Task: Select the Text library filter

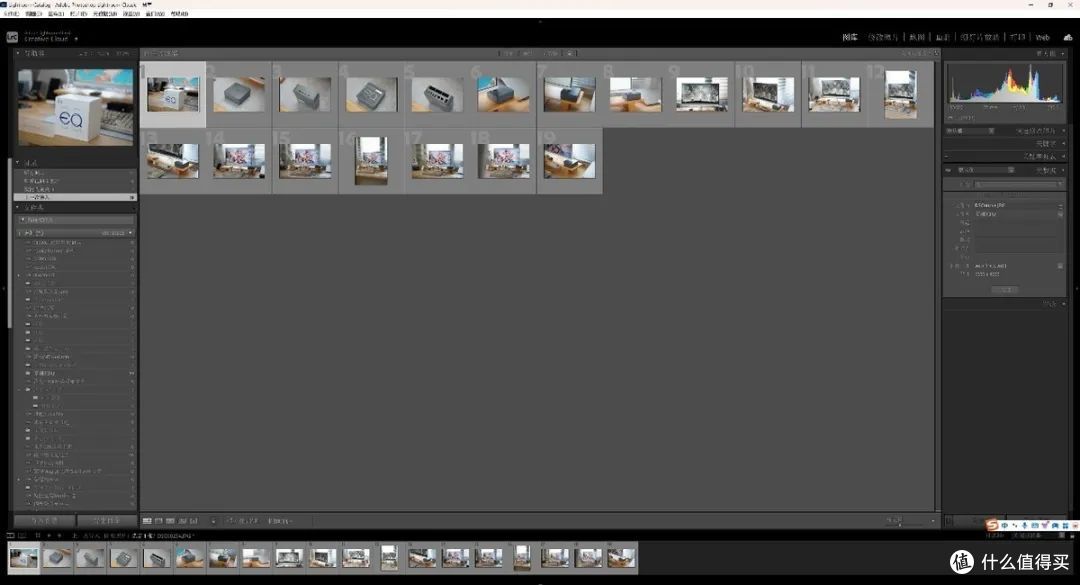Action: coord(508,53)
